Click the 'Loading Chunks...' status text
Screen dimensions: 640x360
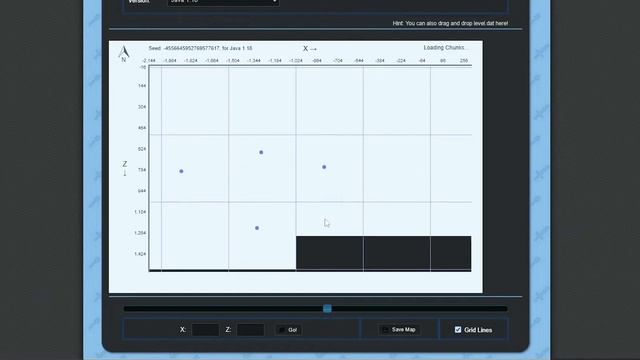[445, 48]
